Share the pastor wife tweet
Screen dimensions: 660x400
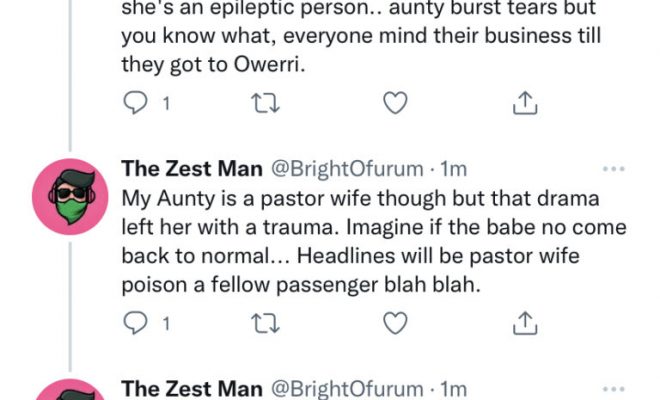point(527,322)
